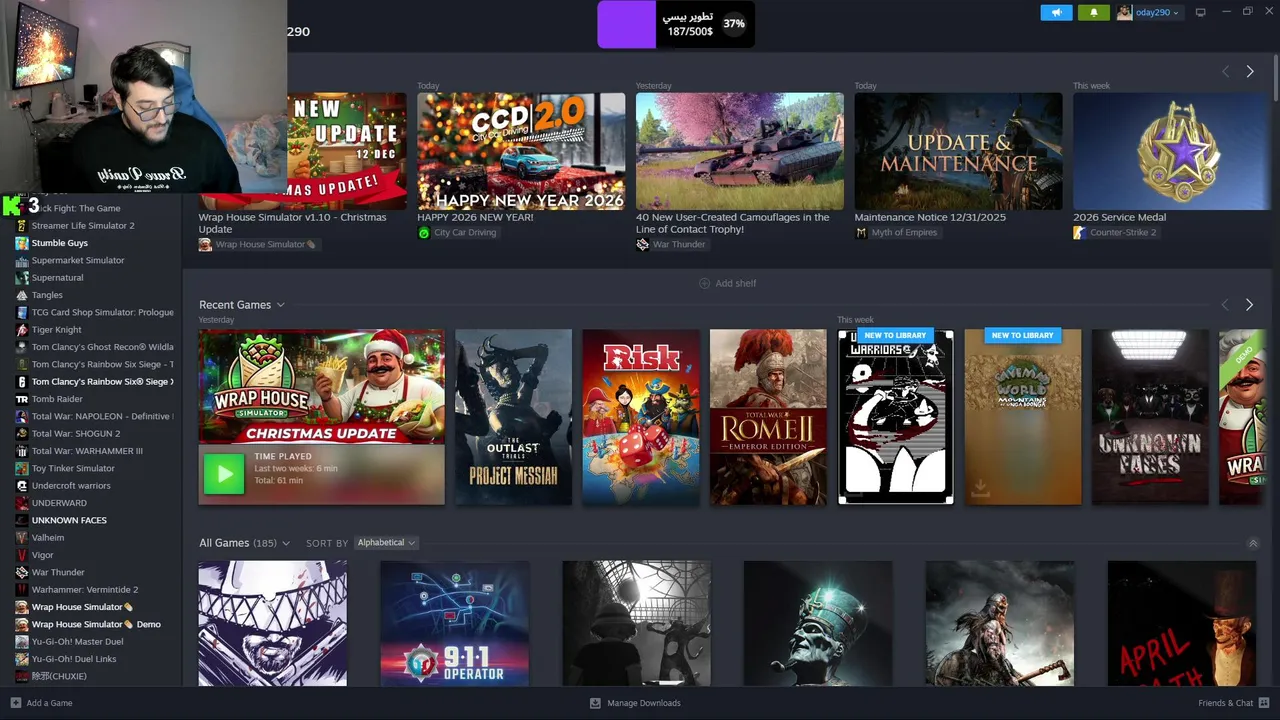Open the oday290 account dropdown arrow

[x=1176, y=13]
